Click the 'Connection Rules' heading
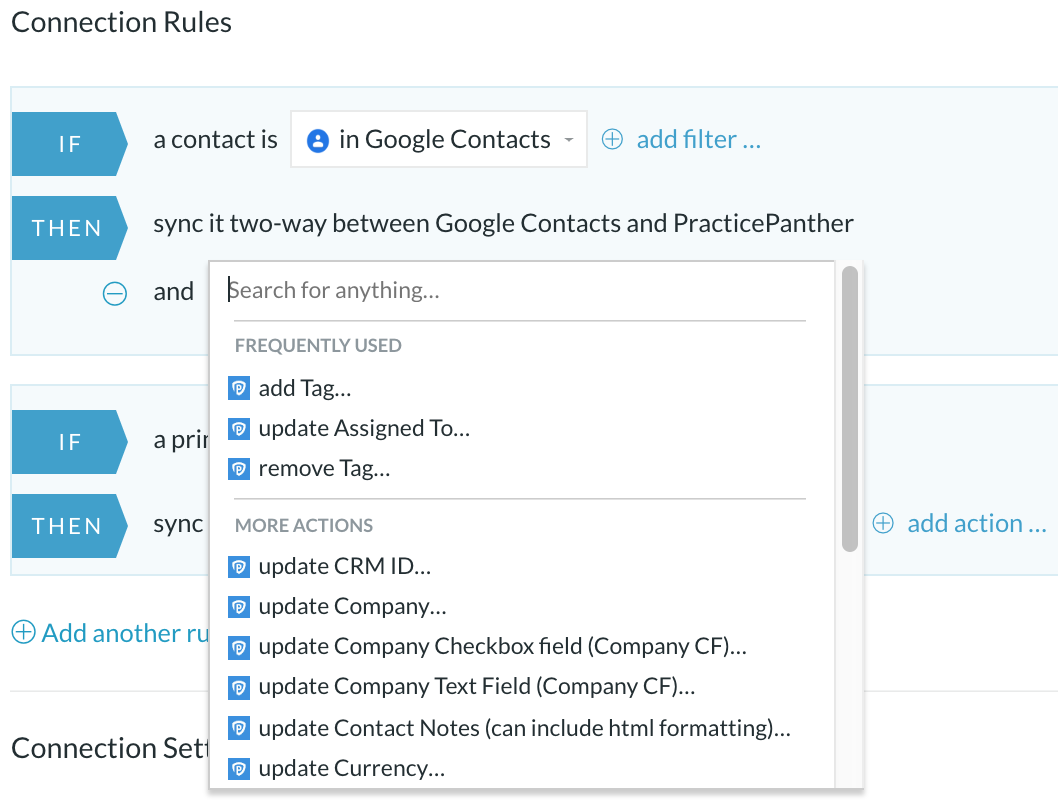 [121, 22]
